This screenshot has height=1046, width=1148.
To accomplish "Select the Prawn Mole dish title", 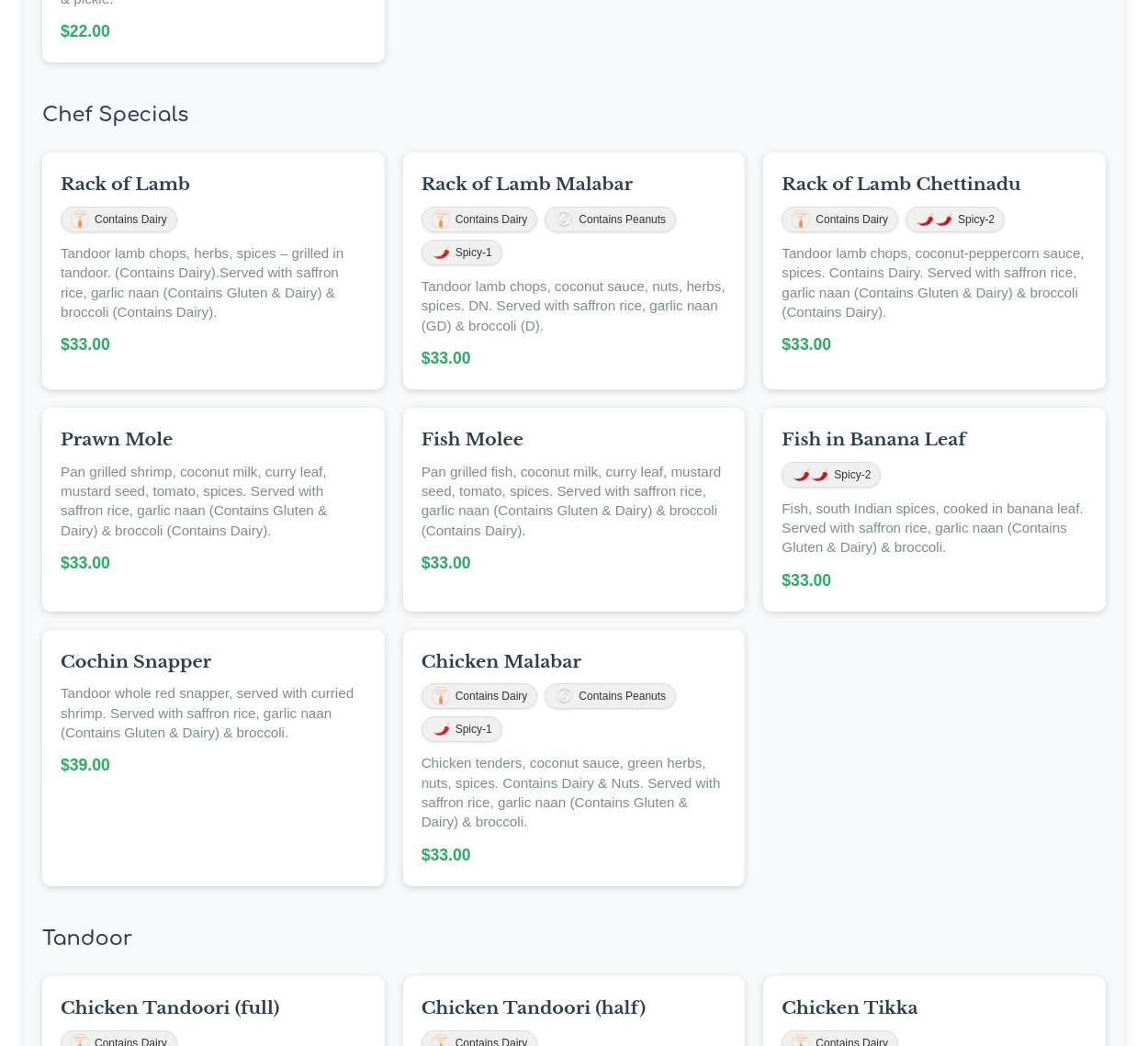I will pos(117,439).
